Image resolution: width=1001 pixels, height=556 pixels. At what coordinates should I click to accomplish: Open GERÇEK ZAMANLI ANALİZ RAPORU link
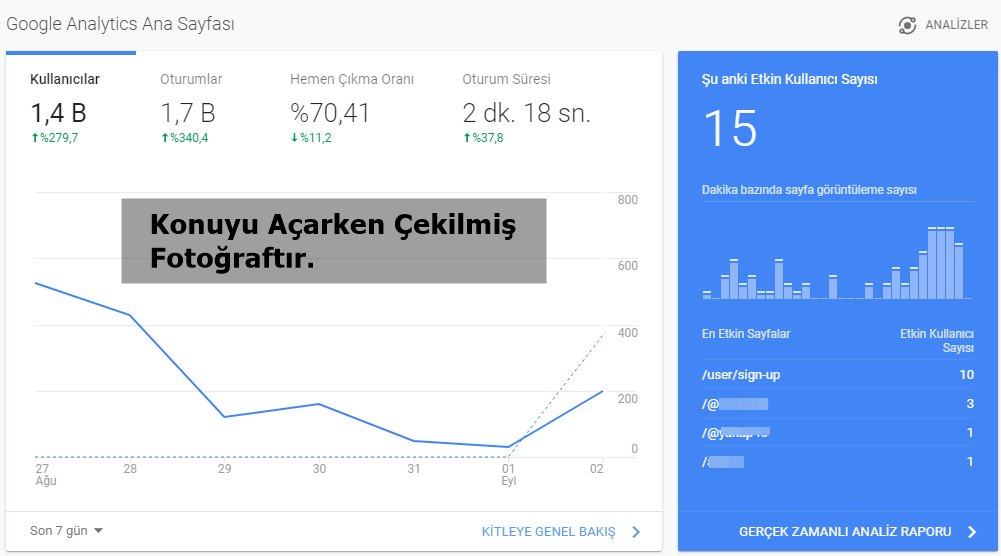click(845, 532)
